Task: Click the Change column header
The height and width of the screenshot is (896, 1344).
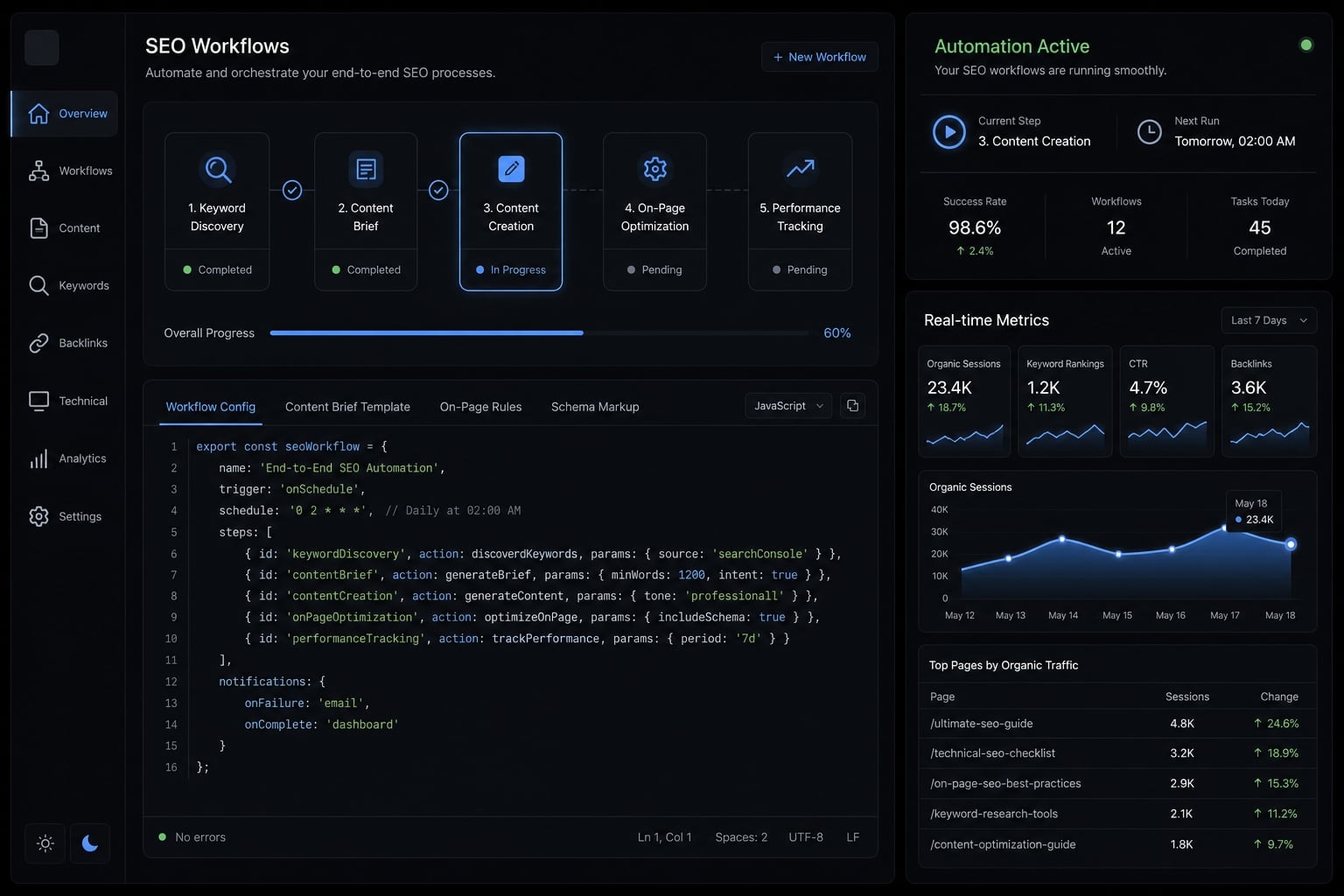Action: pos(1278,696)
